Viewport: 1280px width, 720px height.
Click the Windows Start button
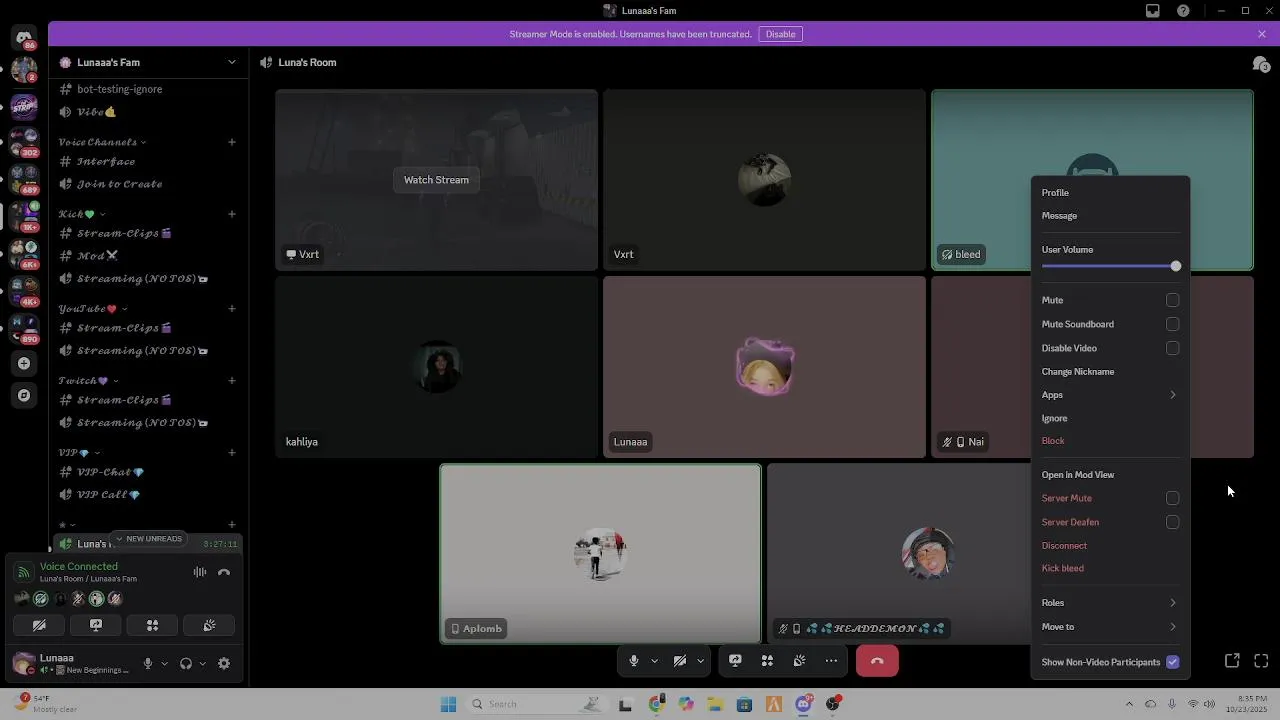[x=448, y=704]
